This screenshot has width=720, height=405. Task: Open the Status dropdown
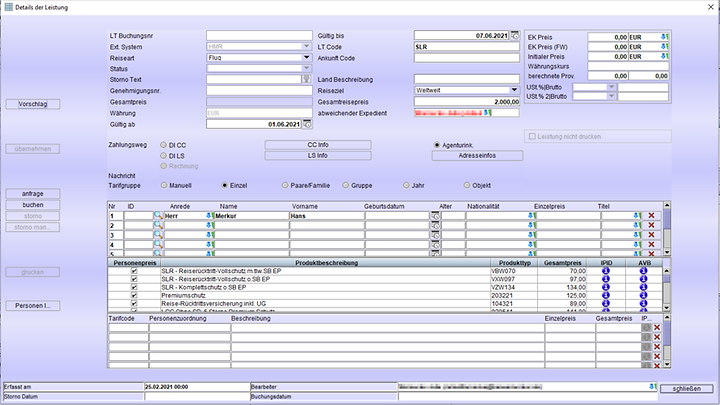coord(307,68)
